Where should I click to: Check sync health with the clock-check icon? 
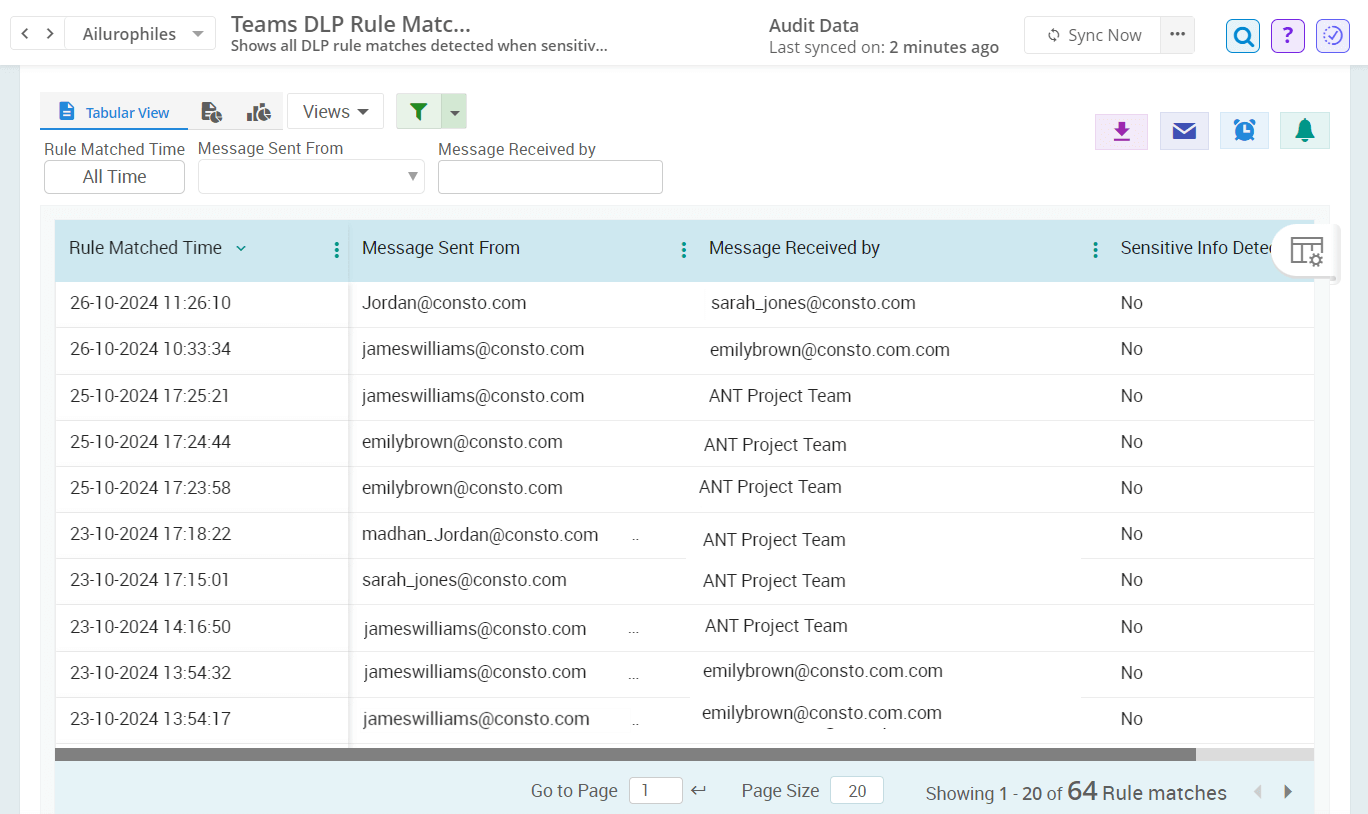pos(1332,35)
